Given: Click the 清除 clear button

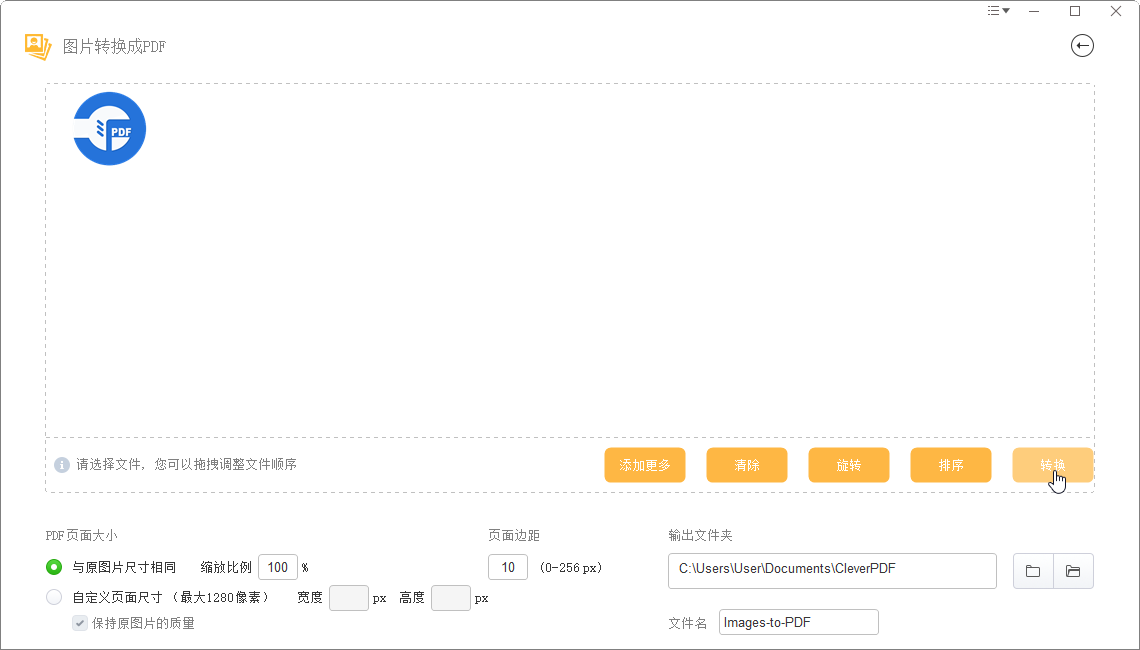Looking at the screenshot, I should pos(746,464).
